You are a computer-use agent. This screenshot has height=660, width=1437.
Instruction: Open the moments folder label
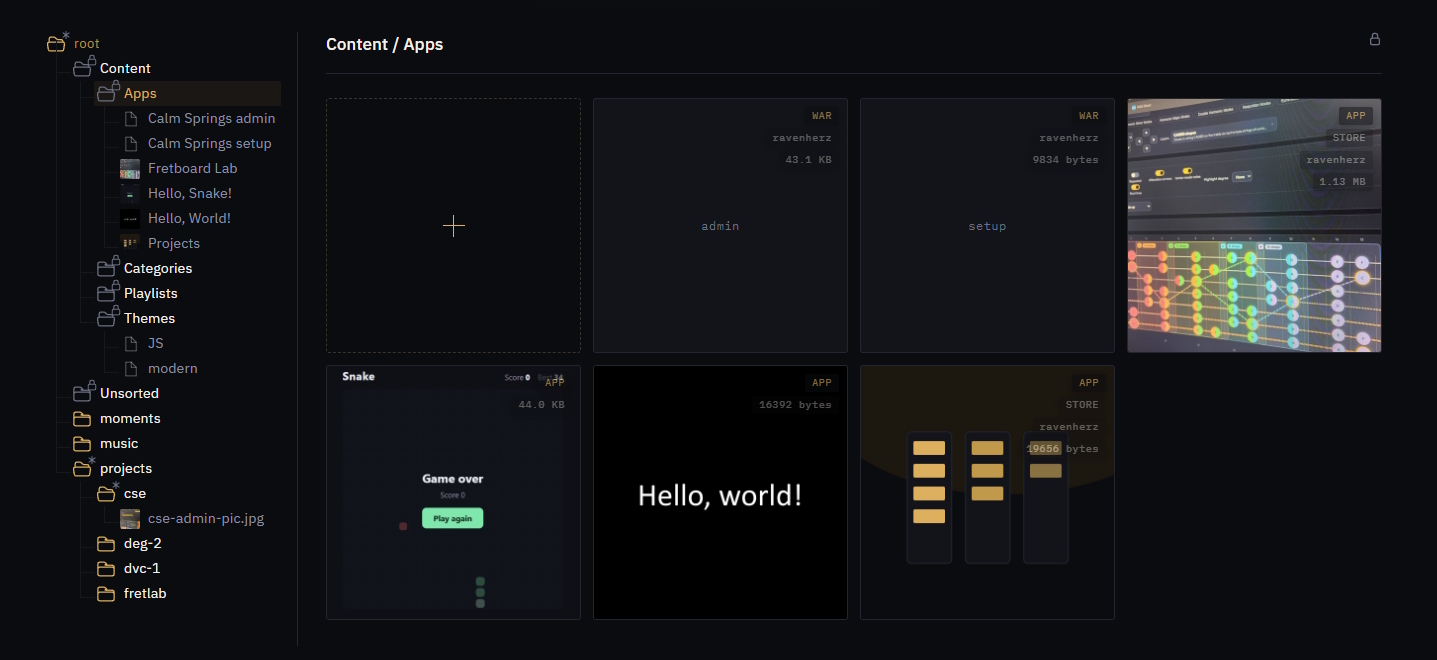click(x=130, y=418)
